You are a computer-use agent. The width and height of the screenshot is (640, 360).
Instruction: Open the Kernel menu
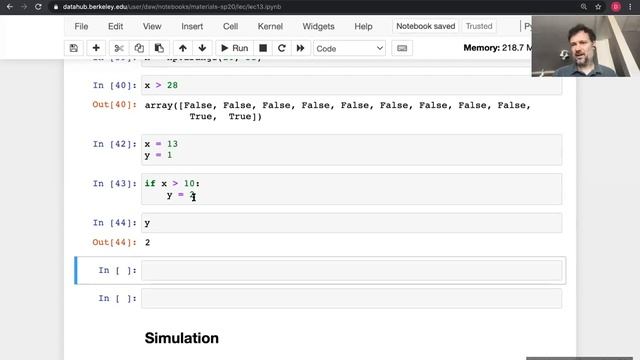pos(270,26)
